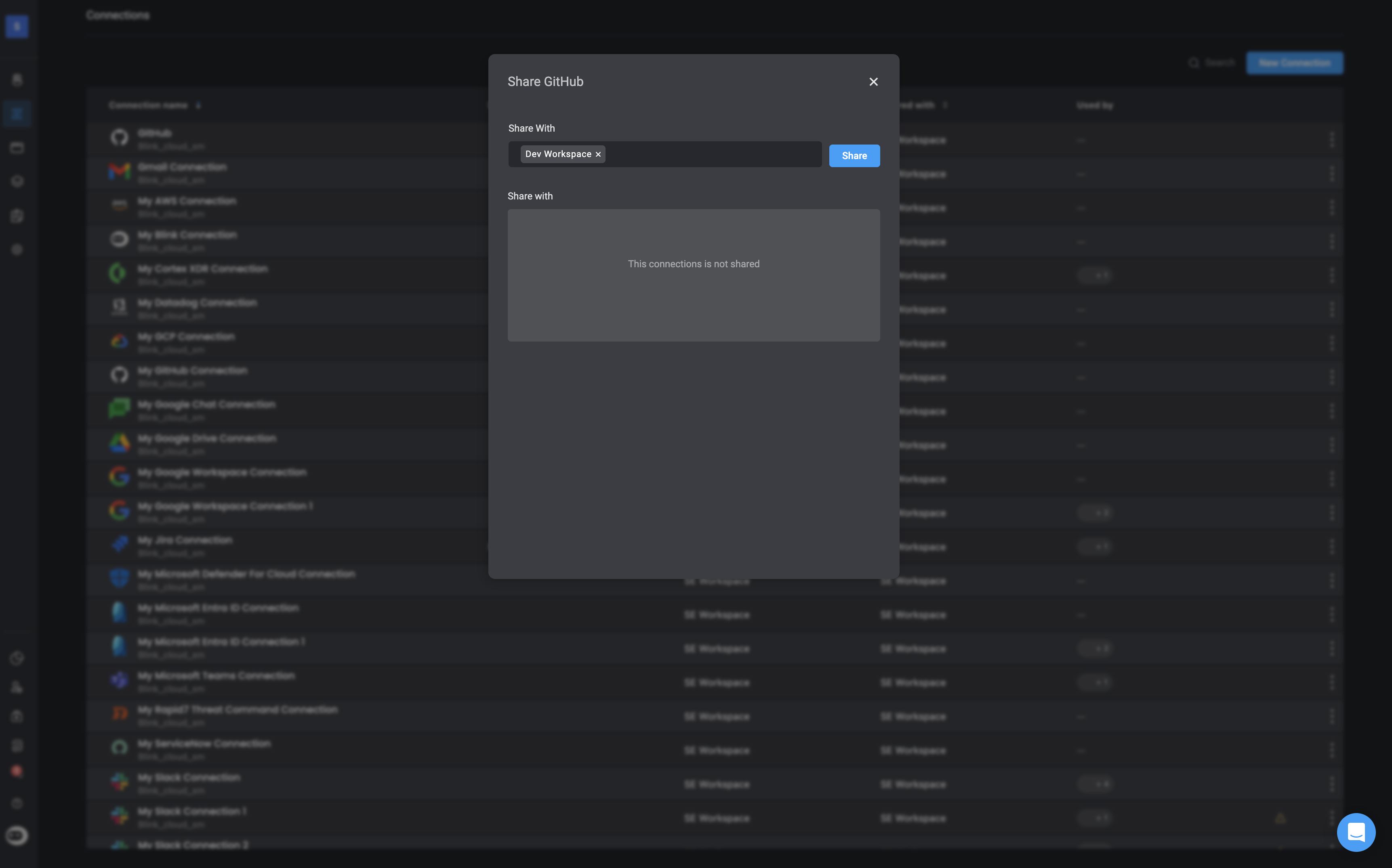The width and height of the screenshot is (1392, 868).
Task: Focus the Share With input field
Action: 664,155
